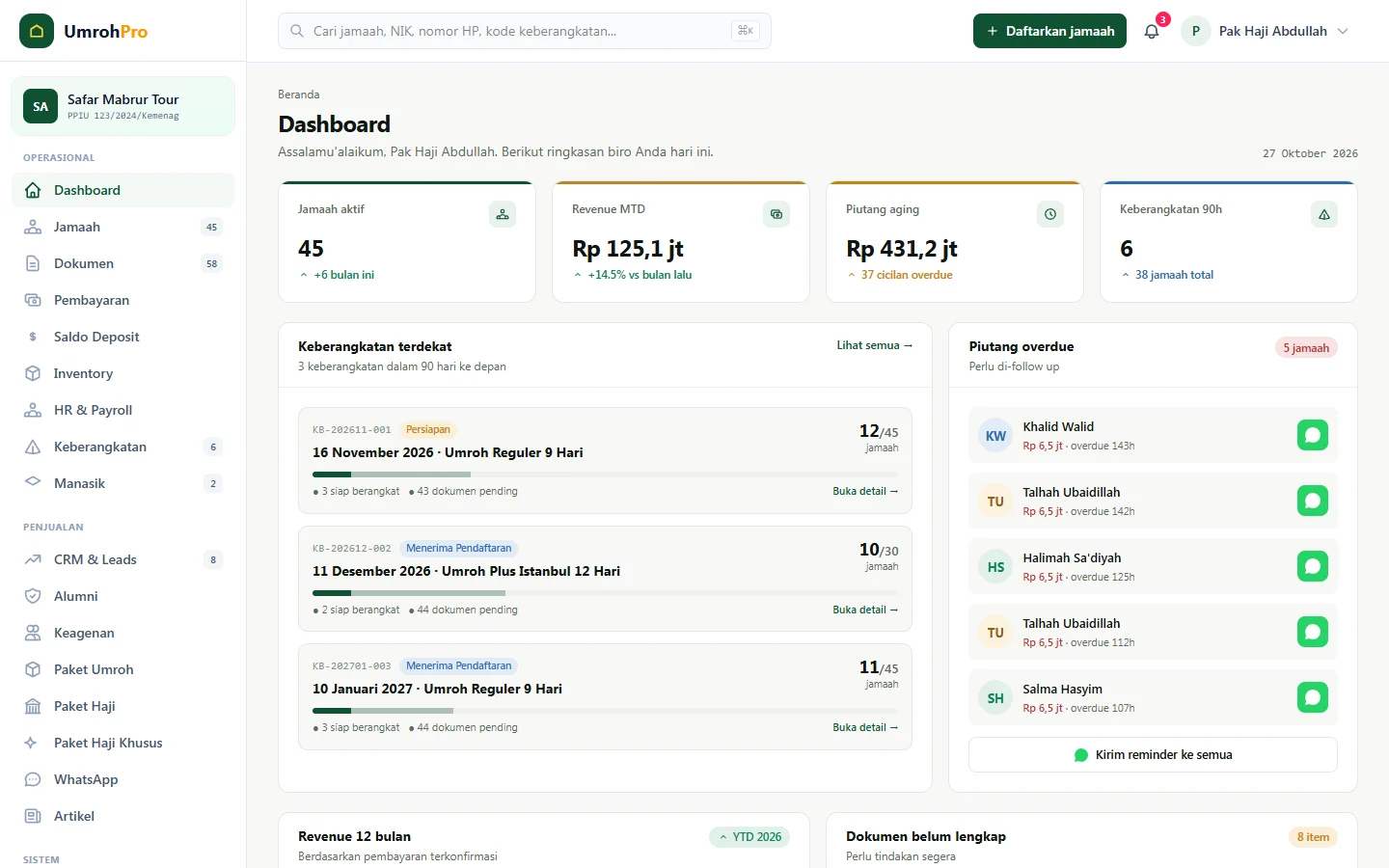This screenshot has height=868, width=1389.
Task: Open Buka detail for KB-202612-002
Action: pos(865,610)
